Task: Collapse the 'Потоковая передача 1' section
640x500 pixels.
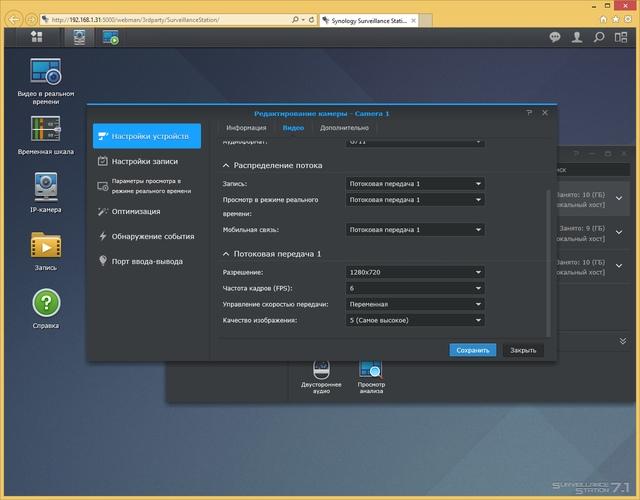Action: 226,254
